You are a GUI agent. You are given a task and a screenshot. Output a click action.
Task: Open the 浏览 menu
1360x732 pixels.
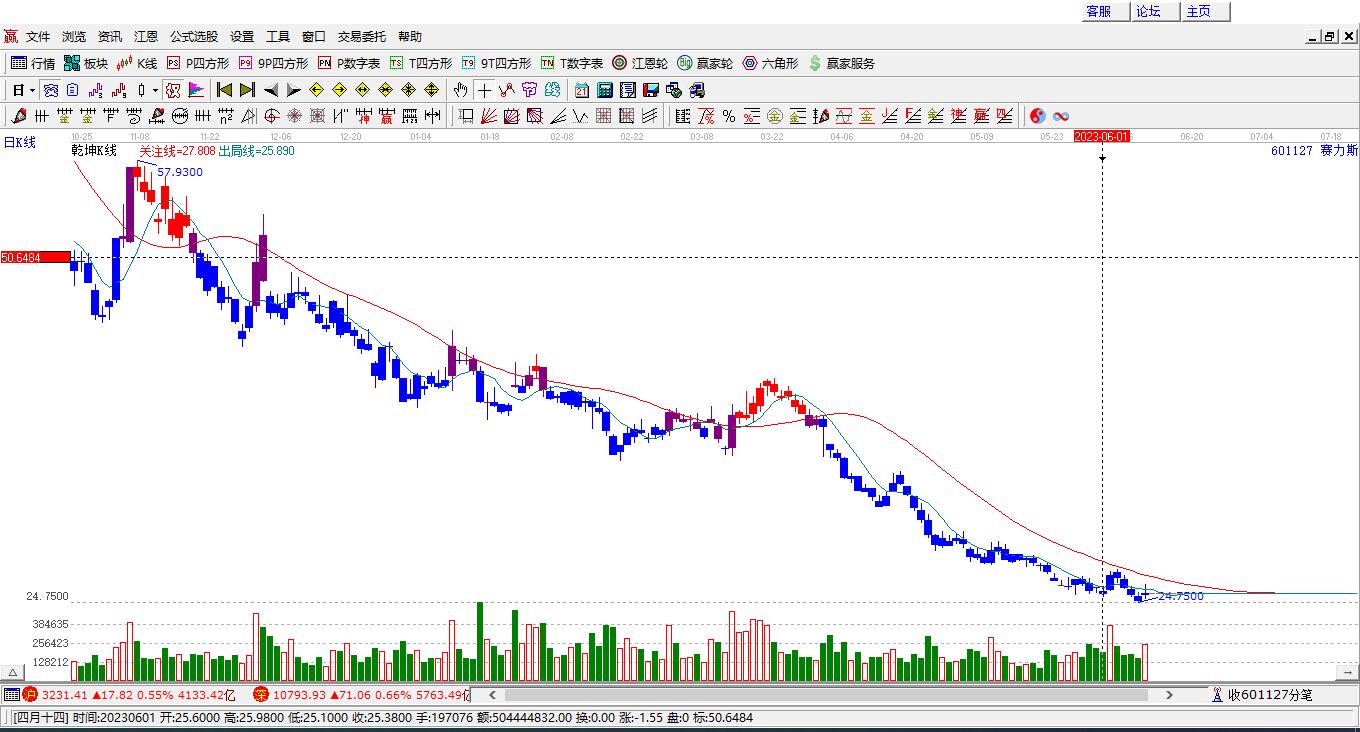click(x=74, y=37)
